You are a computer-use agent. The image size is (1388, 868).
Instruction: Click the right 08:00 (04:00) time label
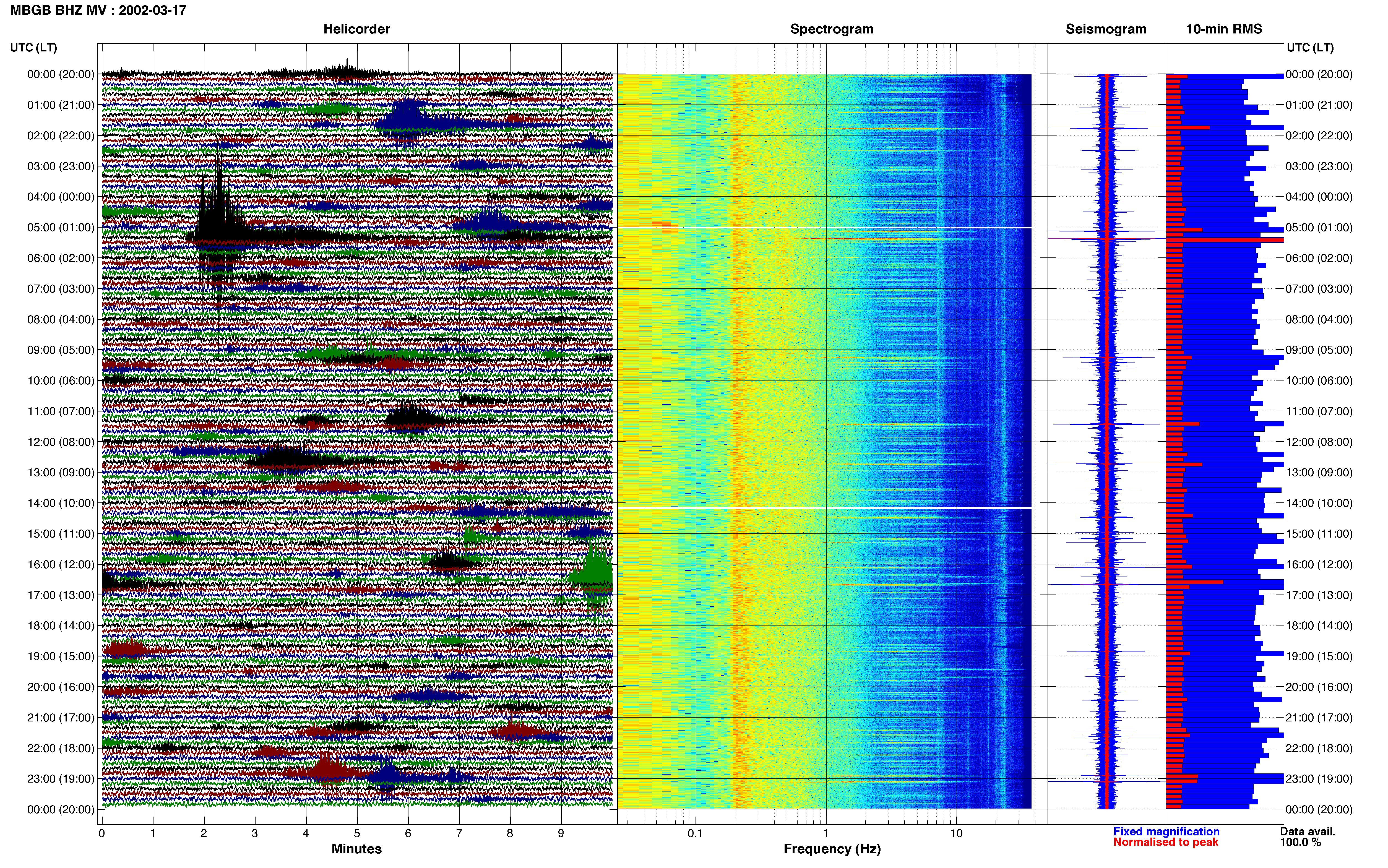coord(1319,319)
